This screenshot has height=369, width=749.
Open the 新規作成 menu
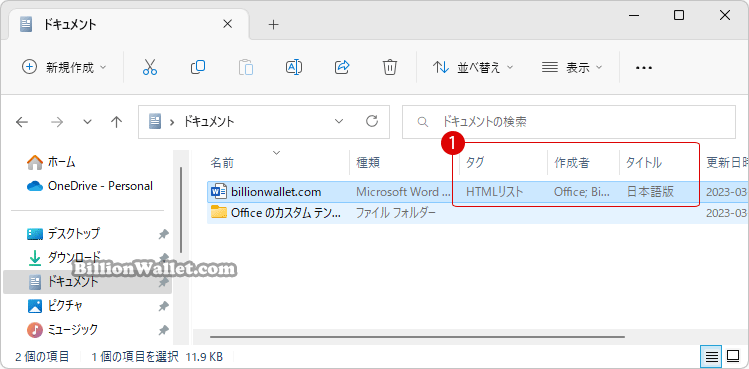click(x=64, y=67)
